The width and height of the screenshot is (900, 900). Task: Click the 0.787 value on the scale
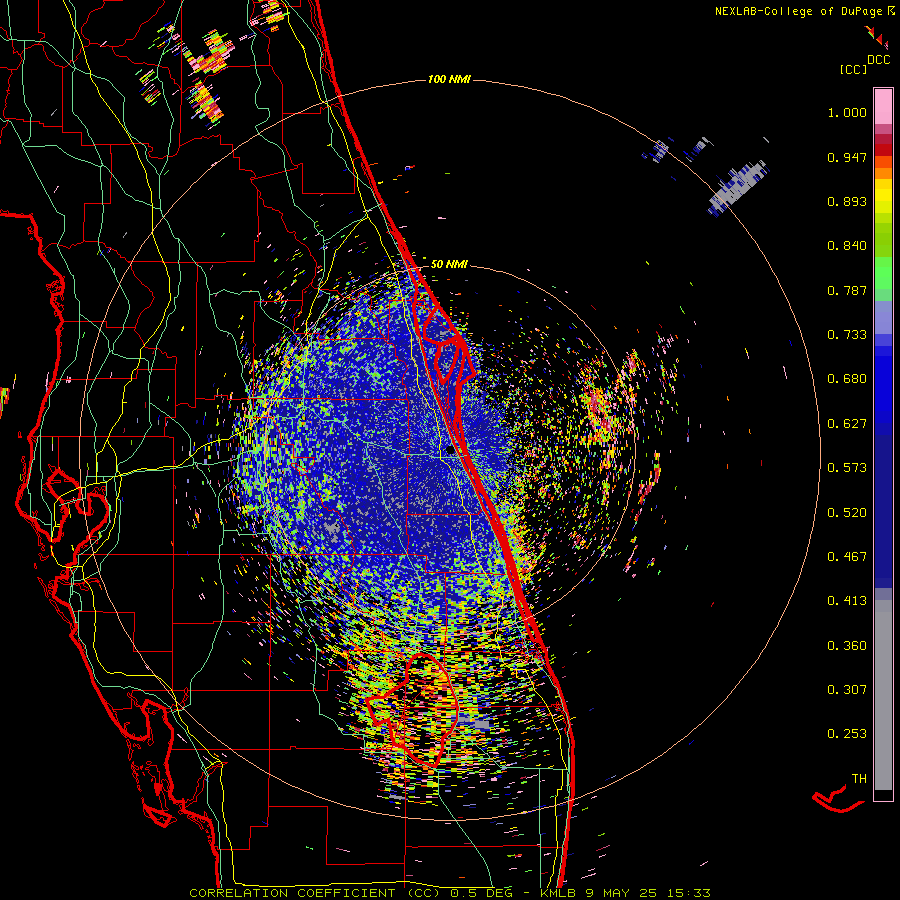pyautogui.click(x=847, y=290)
